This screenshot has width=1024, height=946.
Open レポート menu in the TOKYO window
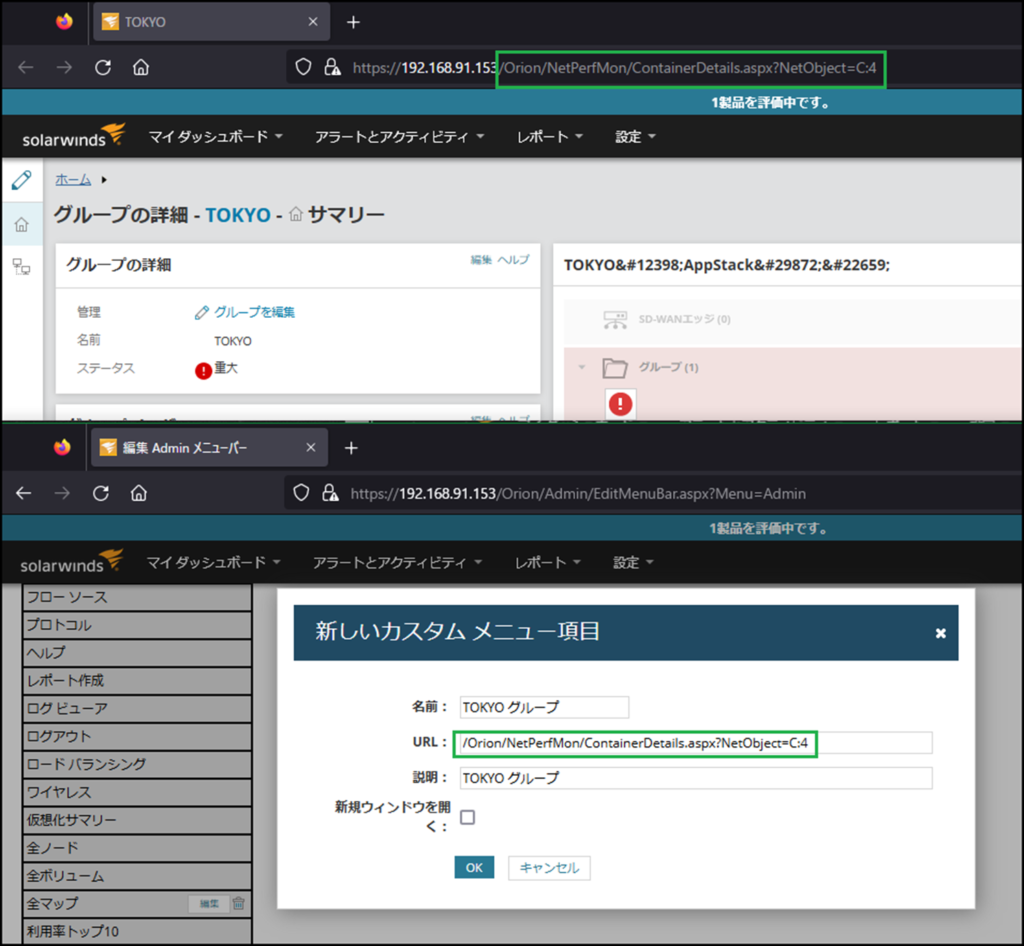[x=549, y=136]
